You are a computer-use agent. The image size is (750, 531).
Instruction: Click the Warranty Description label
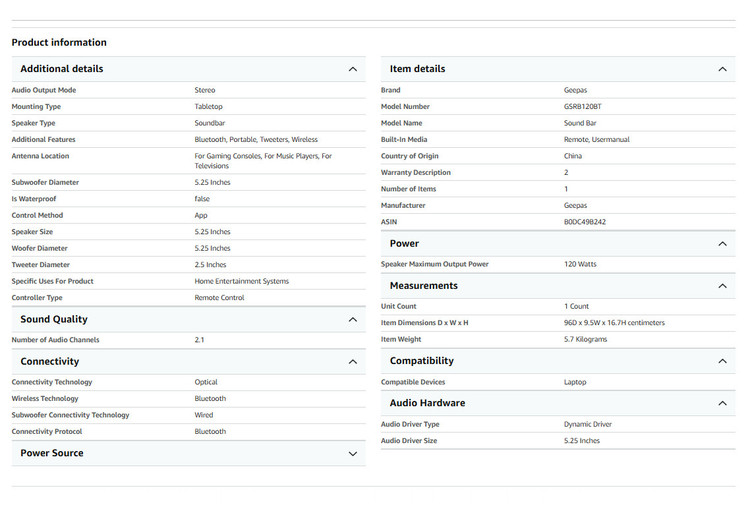416,172
